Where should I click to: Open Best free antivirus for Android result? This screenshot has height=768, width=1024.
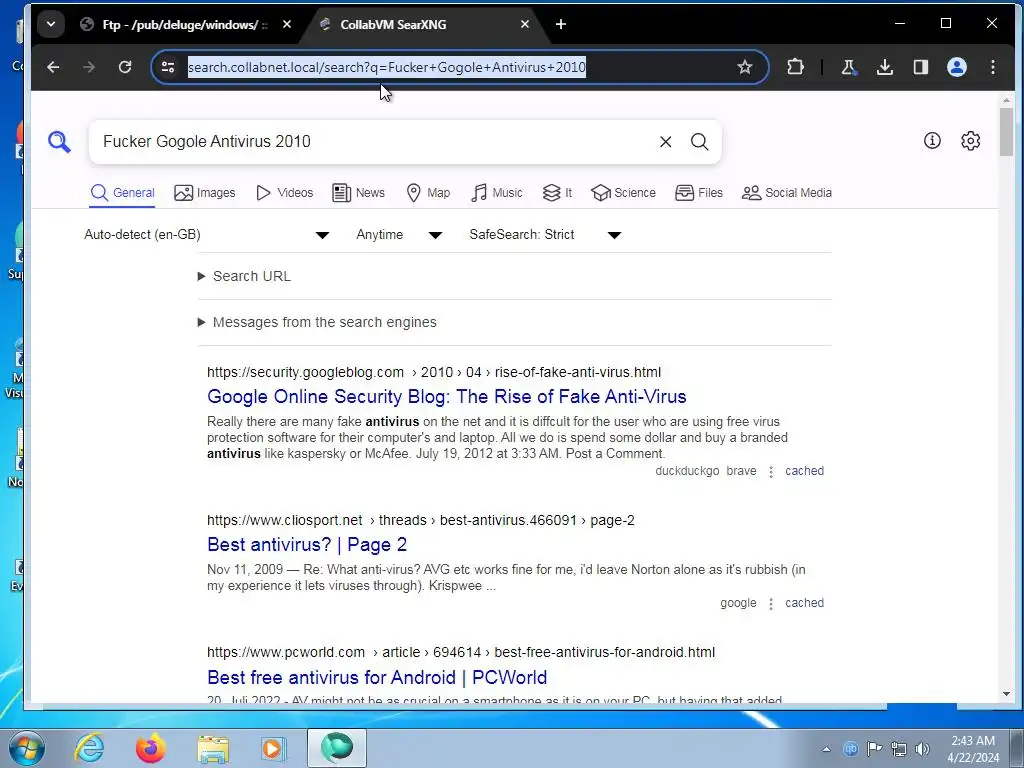tap(377, 677)
